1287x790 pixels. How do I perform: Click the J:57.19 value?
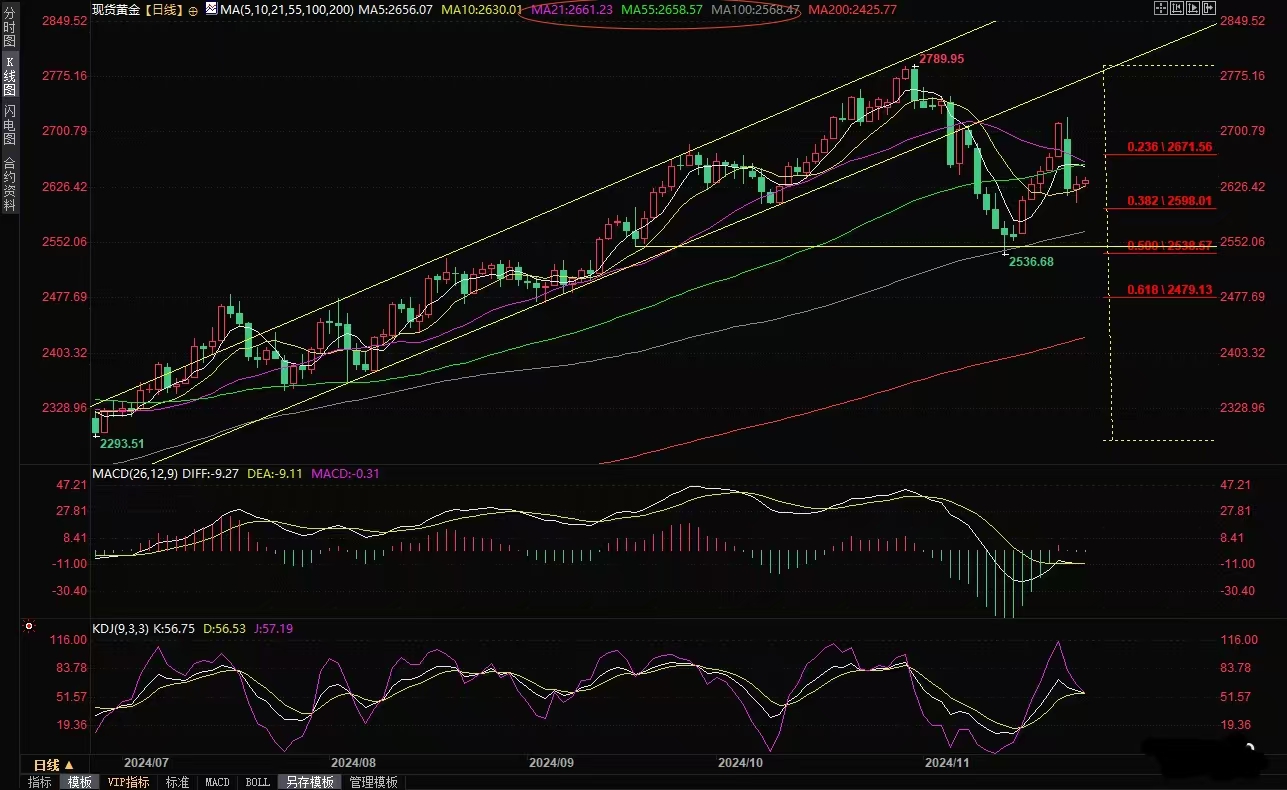tap(273, 628)
